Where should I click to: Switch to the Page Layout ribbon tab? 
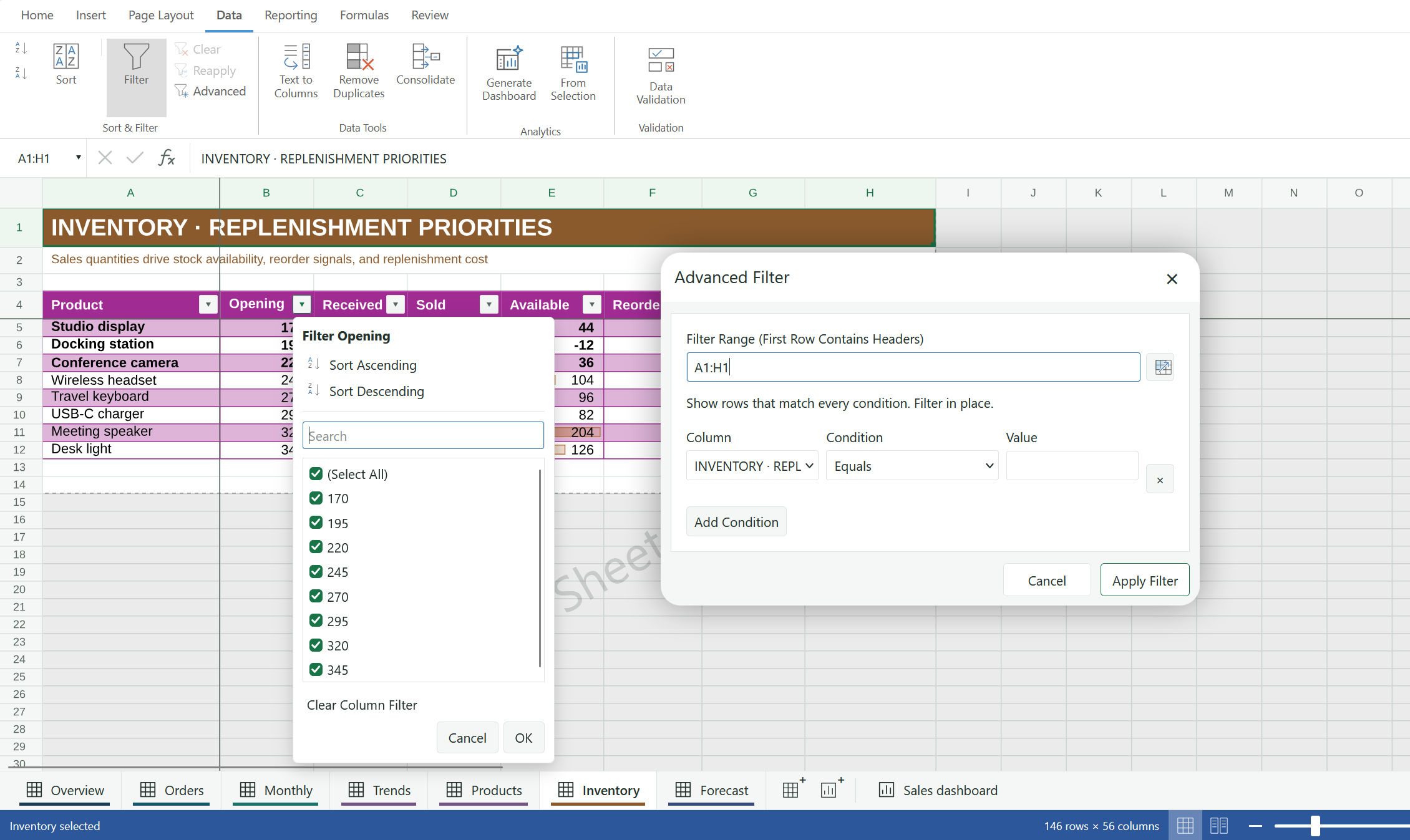click(161, 15)
